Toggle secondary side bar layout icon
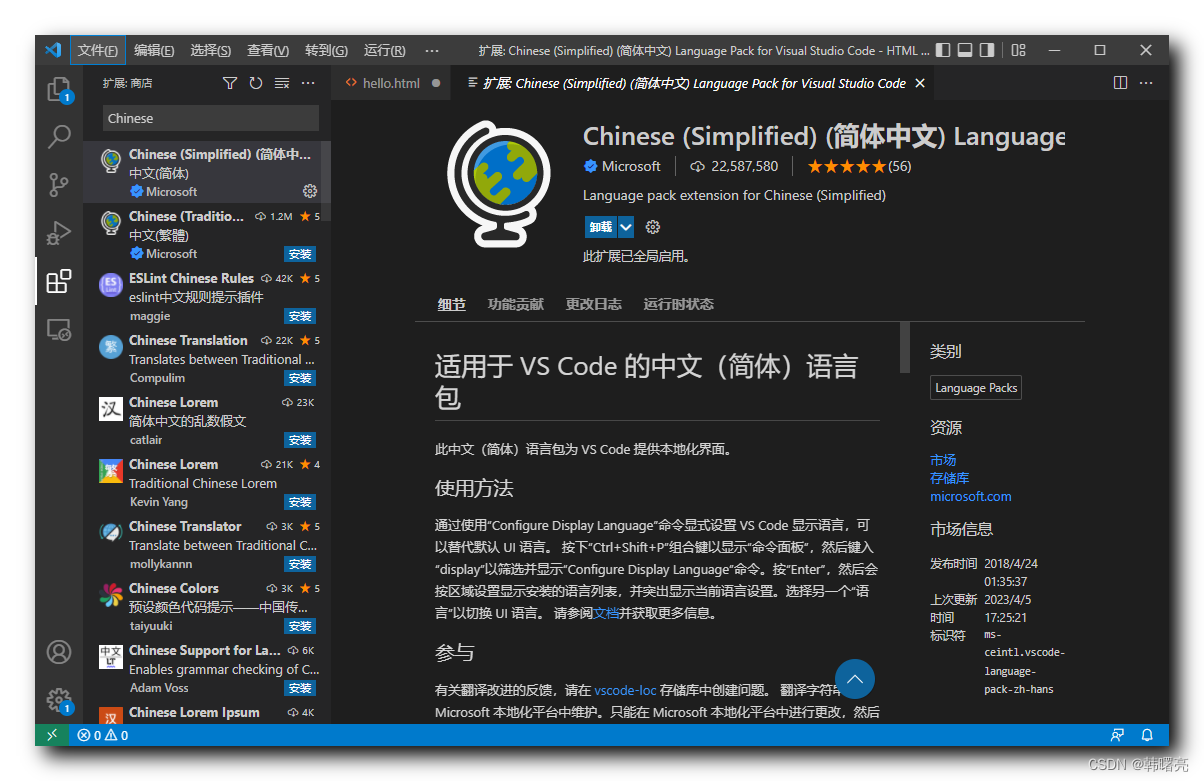The image size is (1204, 781). (x=987, y=50)
